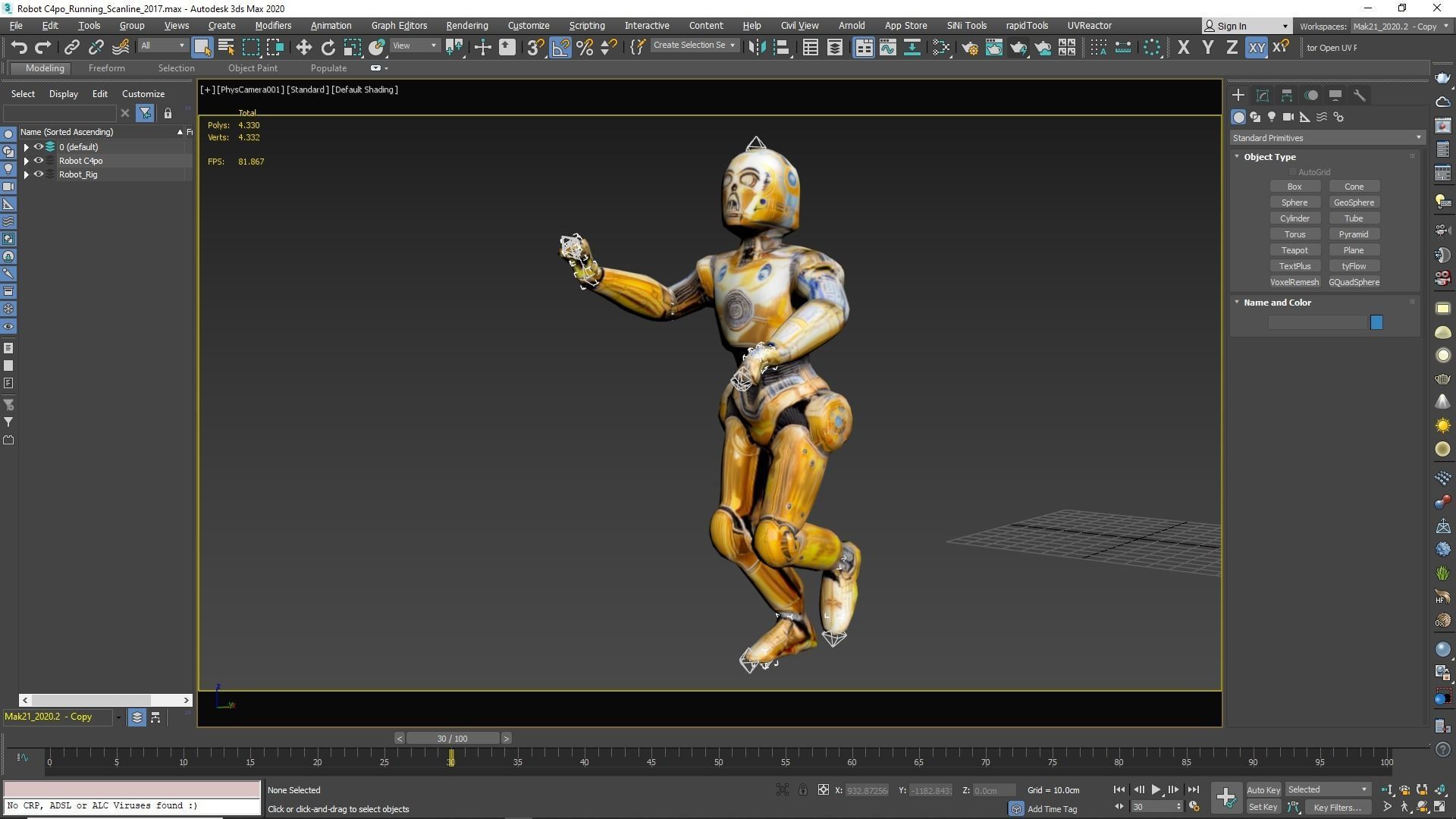This screenshot has height=819, width=1456.
Task: Open the Curve Editor icon
Action: (887, 47)
